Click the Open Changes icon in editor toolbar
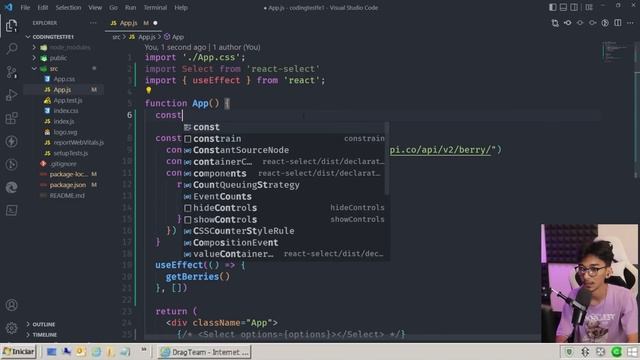The height and width of the screenshot is (360, 640). coord(555,23)
